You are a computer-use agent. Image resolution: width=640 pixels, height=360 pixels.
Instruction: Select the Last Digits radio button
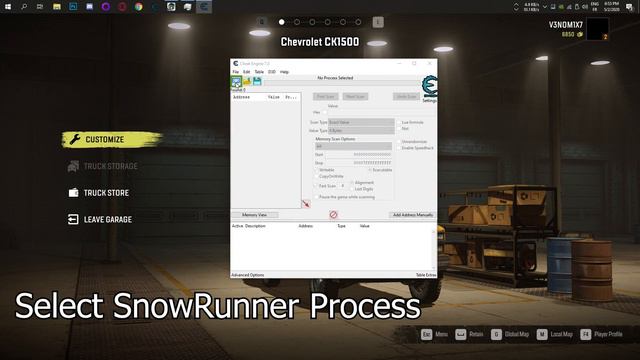(352, 189)
